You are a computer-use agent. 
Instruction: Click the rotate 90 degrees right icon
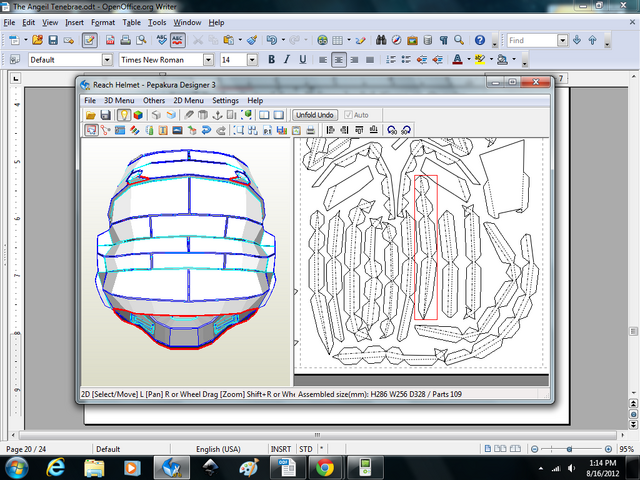[406, 130]
